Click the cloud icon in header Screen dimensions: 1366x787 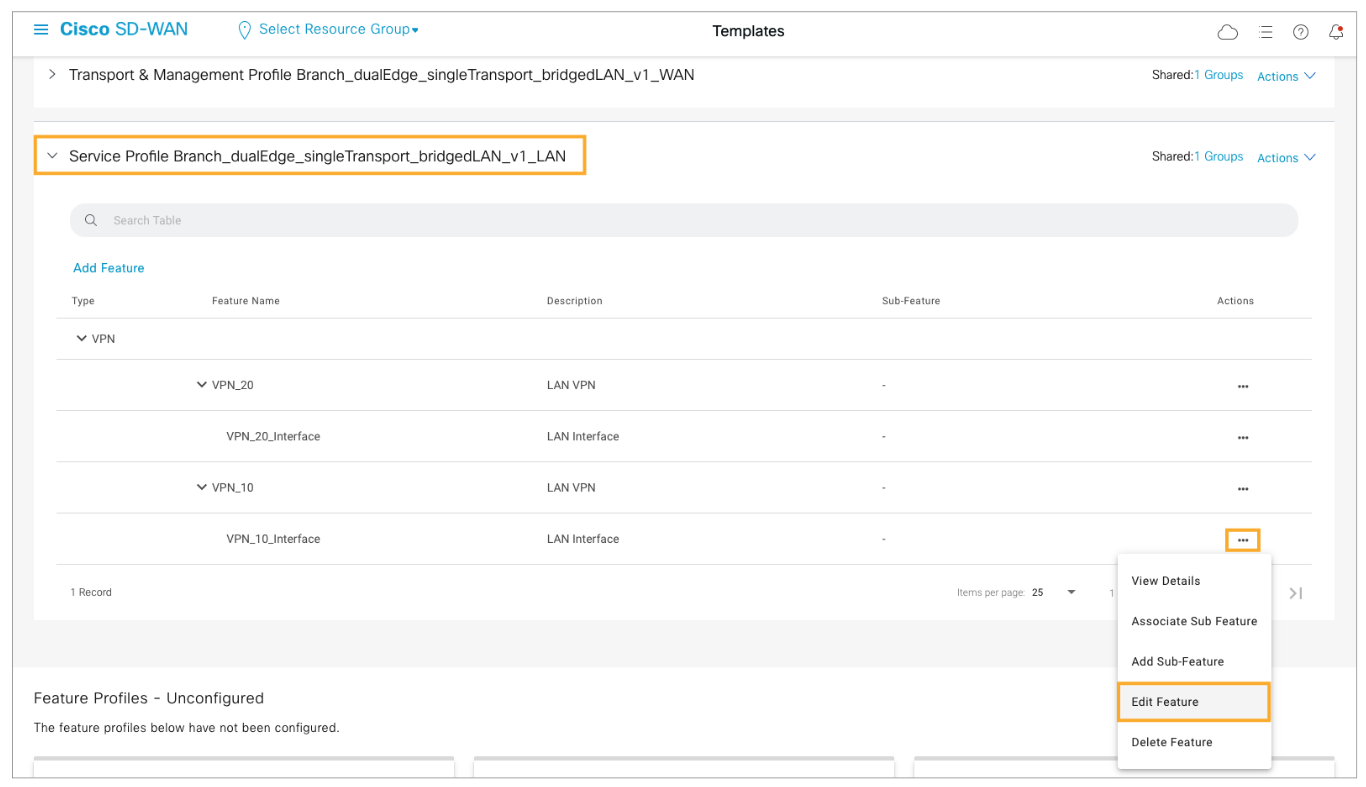tap(1227, 32)
